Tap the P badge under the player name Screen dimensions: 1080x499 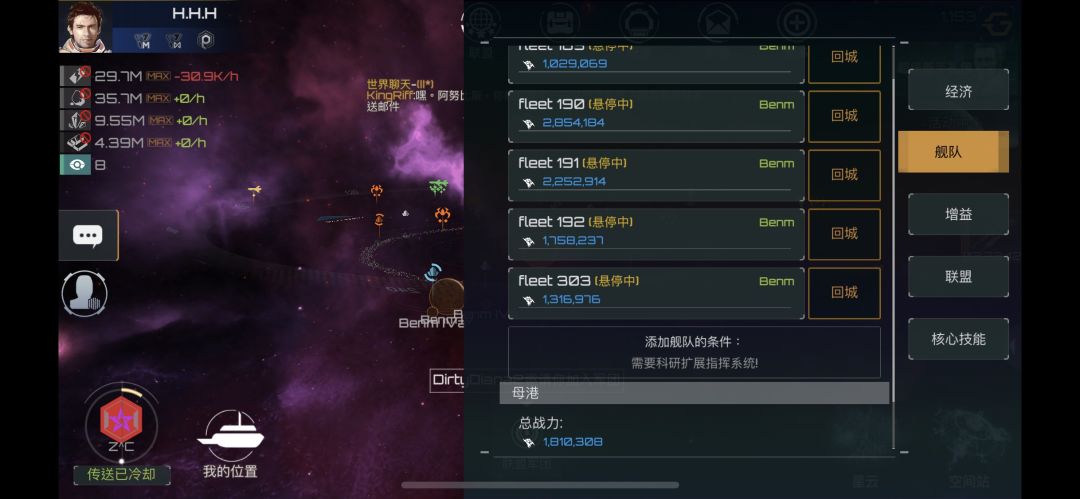point(205,41)
